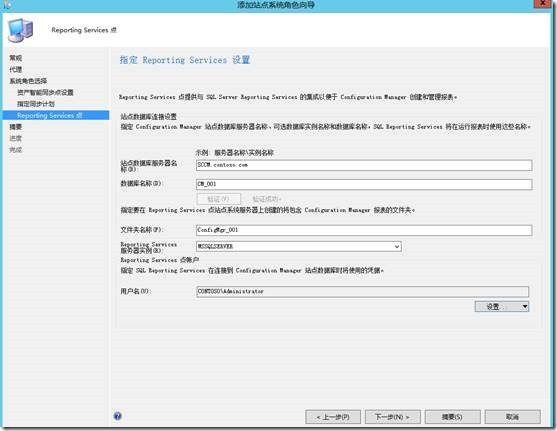Click the computer wizard icon in header
The image size is (557, 431).
(21, 31)
